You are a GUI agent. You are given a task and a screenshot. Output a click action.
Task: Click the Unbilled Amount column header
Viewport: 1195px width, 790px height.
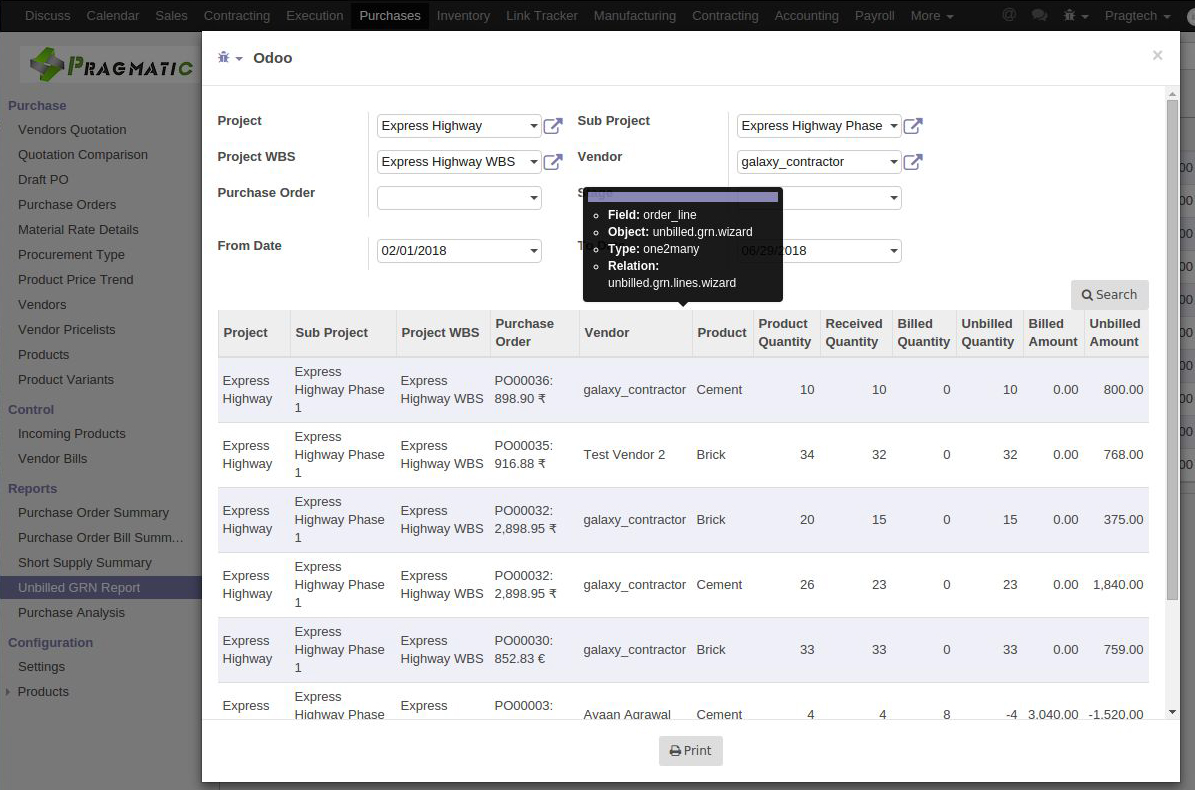[x=1116, y=333]
